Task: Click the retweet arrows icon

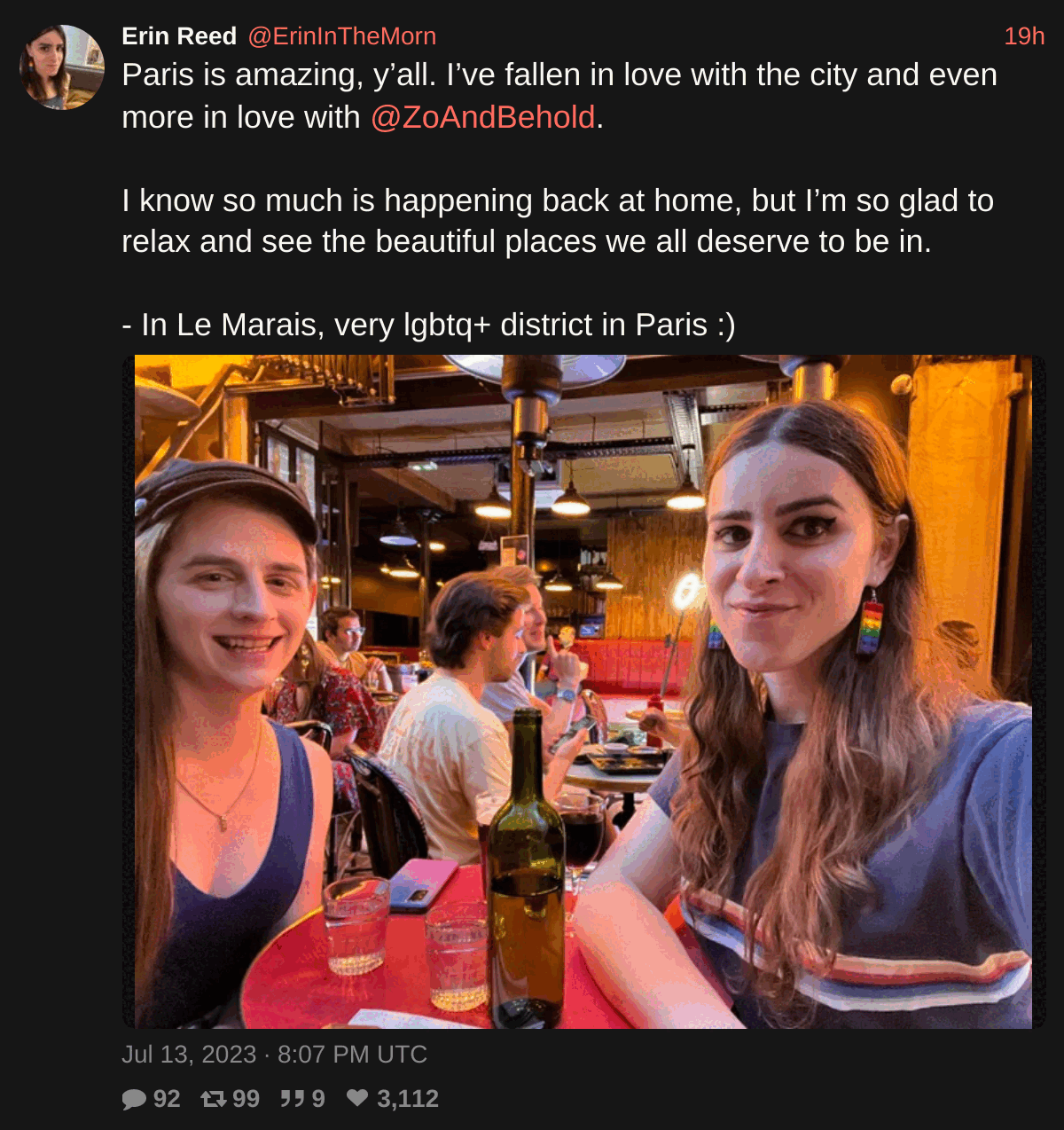Action: (214, 1100)
